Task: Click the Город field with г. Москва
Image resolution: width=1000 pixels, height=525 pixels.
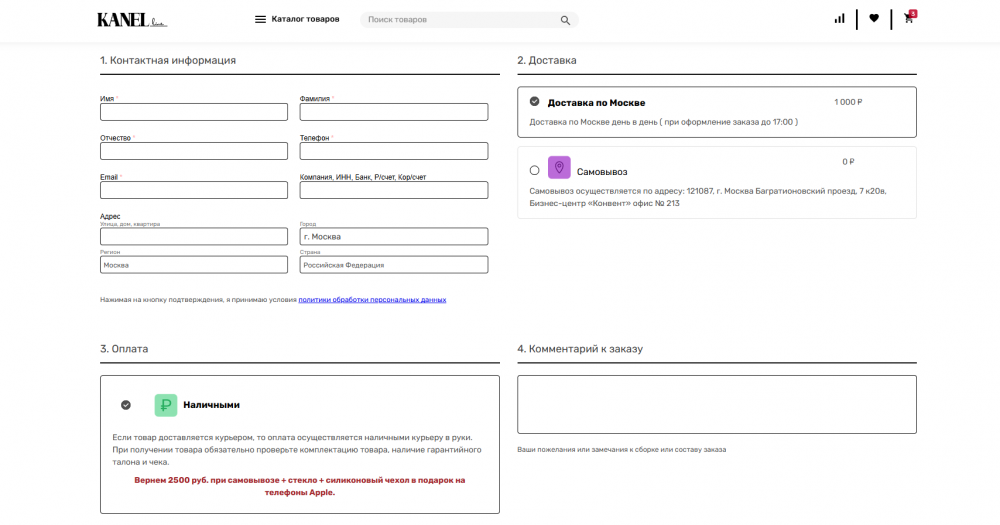Action: 393,237
